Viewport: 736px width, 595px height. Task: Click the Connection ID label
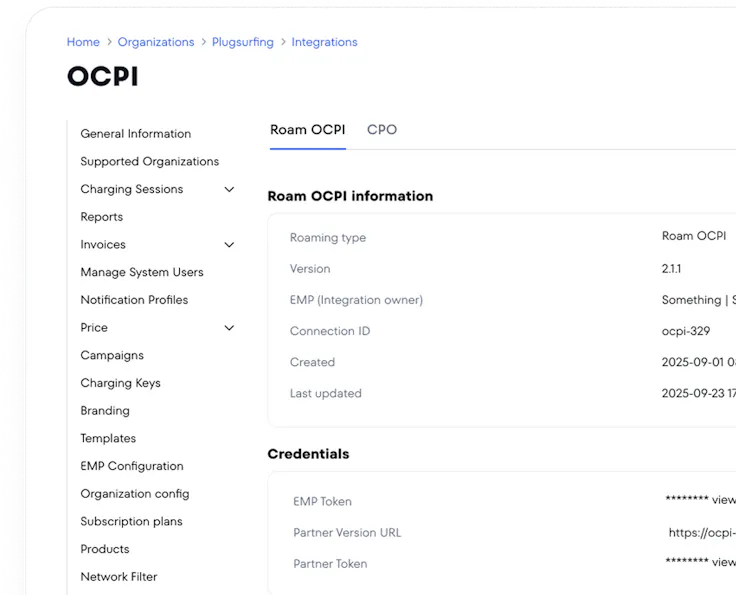pyautogui.click(x=330, y=331)
